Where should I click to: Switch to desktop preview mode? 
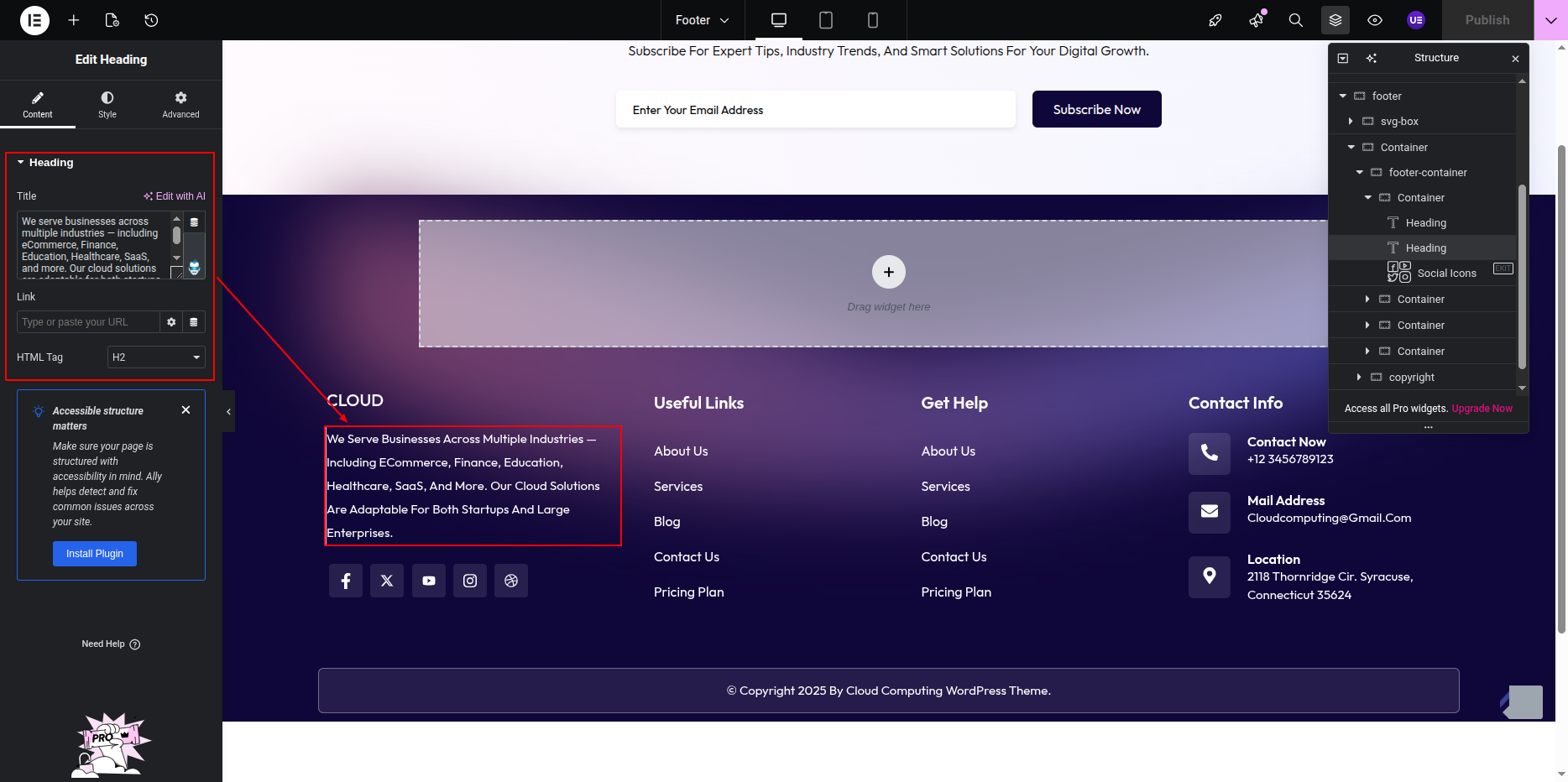779,20
